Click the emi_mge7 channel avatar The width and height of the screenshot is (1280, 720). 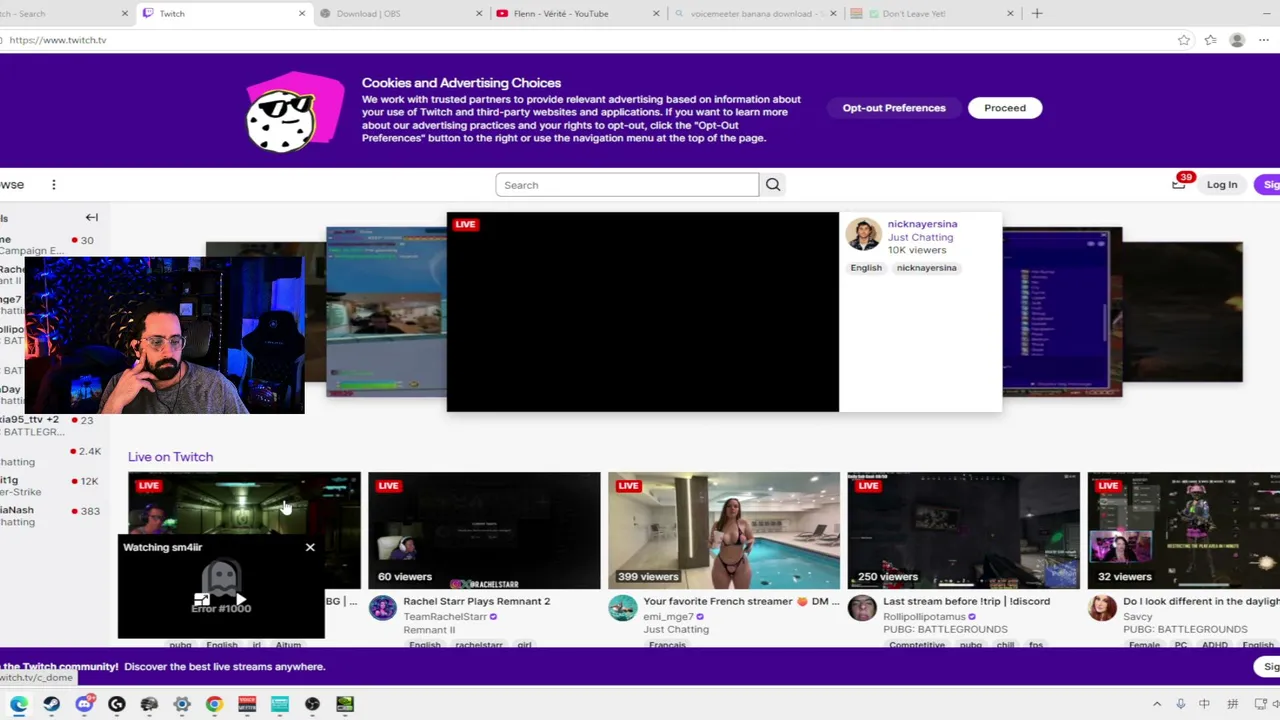click(x=623, y=608)
